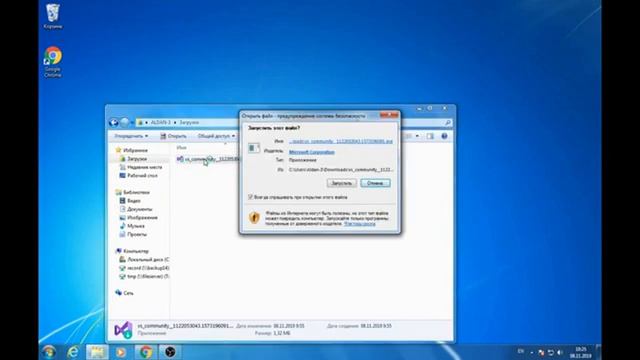Viewport: 640px width, 360px height.
Task: Open the tmp network drive
Action: (148, 276)
